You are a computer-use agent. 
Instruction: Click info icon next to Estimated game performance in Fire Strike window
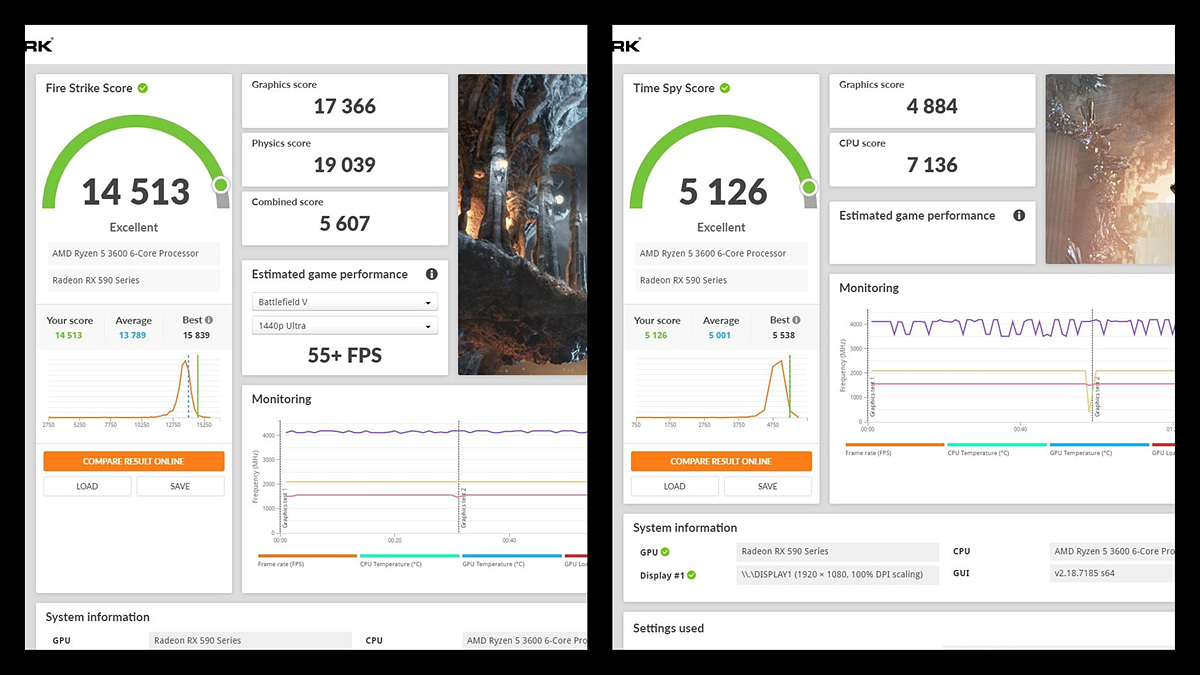point(432,274)
